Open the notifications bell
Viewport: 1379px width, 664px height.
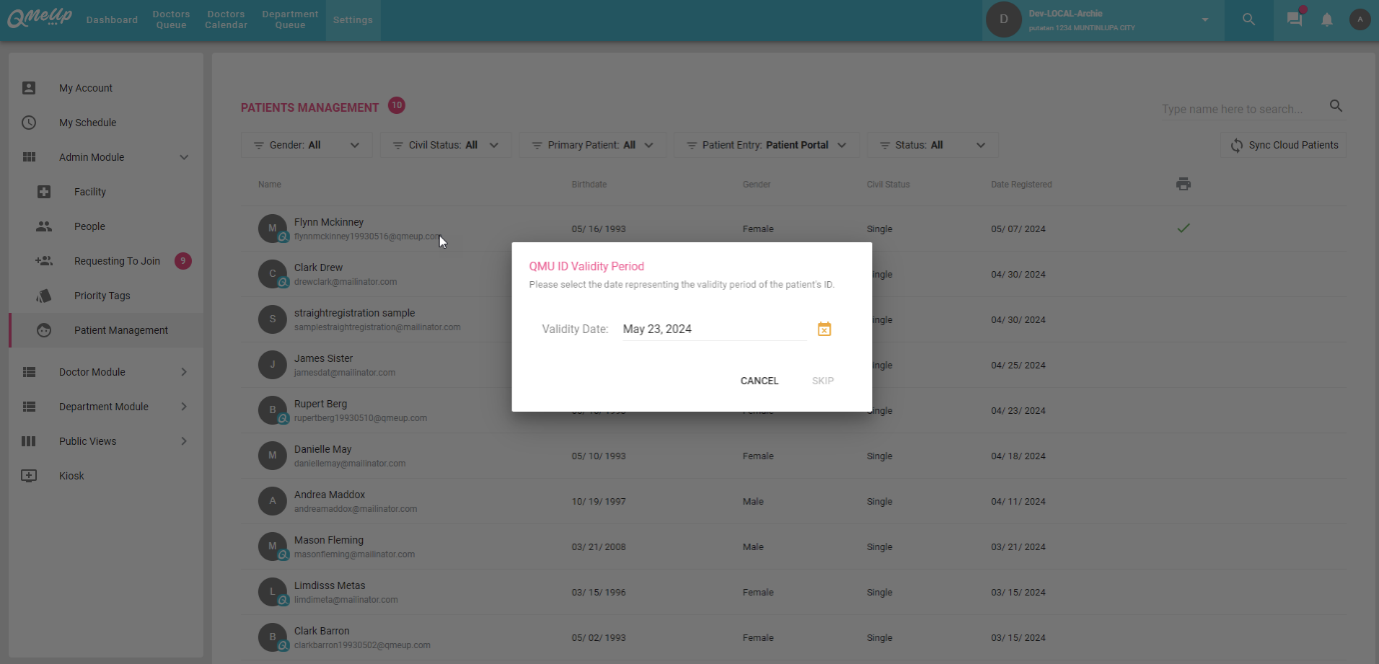(x=1327, y=19)
